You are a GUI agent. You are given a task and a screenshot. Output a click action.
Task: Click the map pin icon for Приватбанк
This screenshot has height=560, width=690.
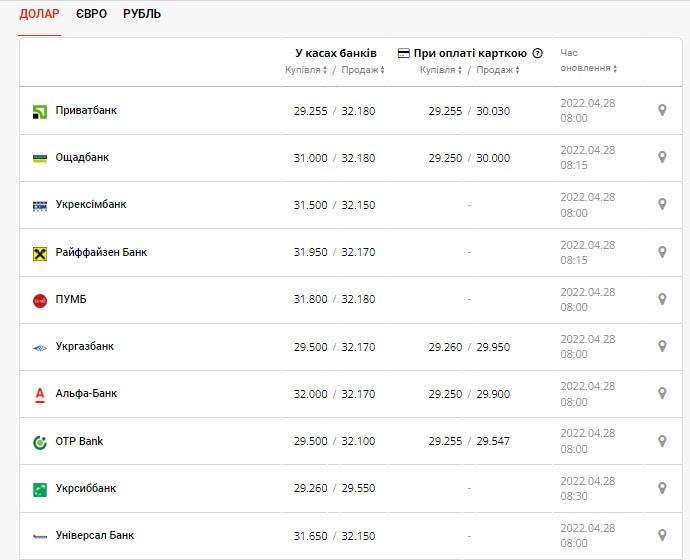pos(662,110)
